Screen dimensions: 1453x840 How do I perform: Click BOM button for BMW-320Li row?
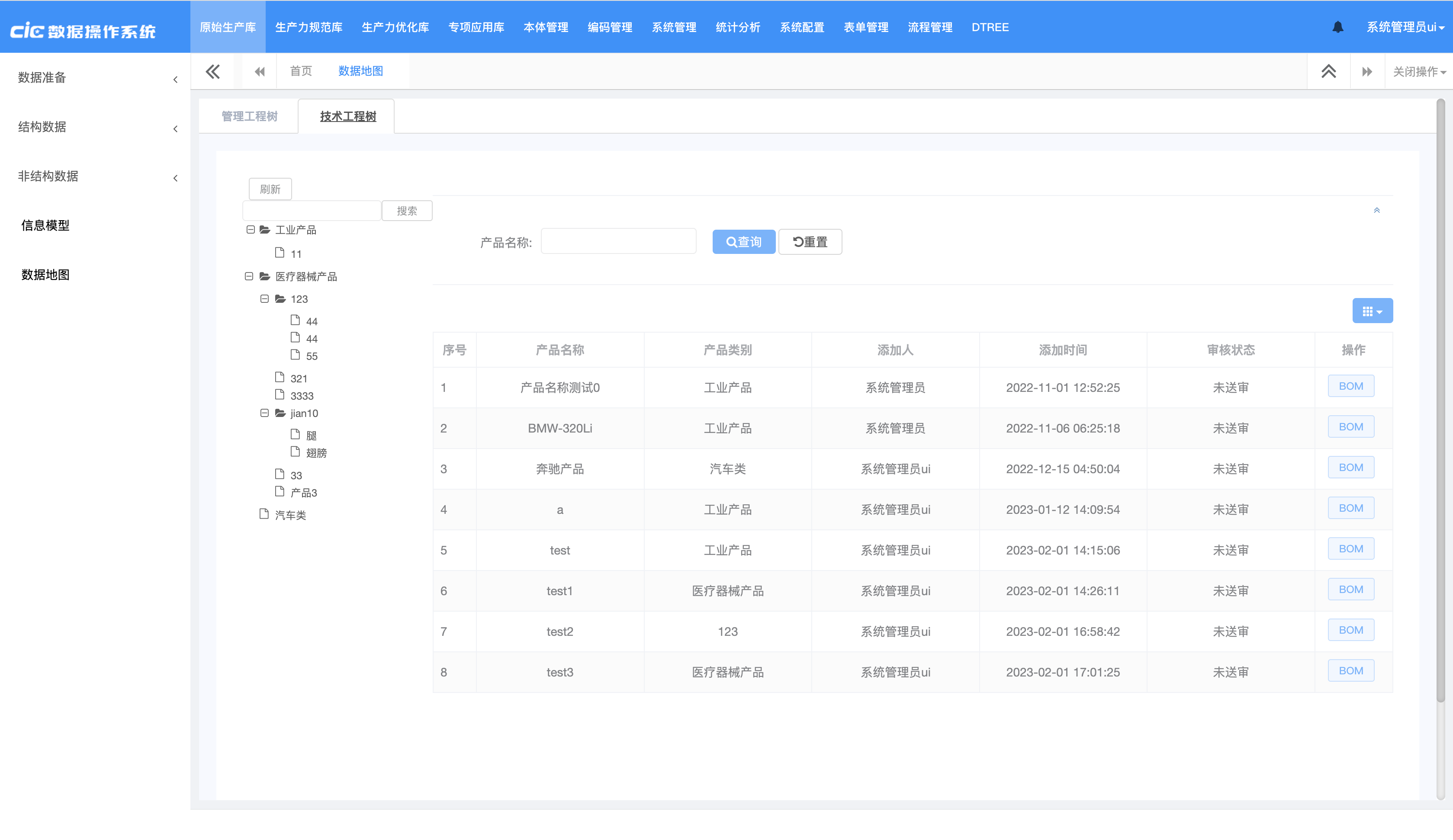1350,427
